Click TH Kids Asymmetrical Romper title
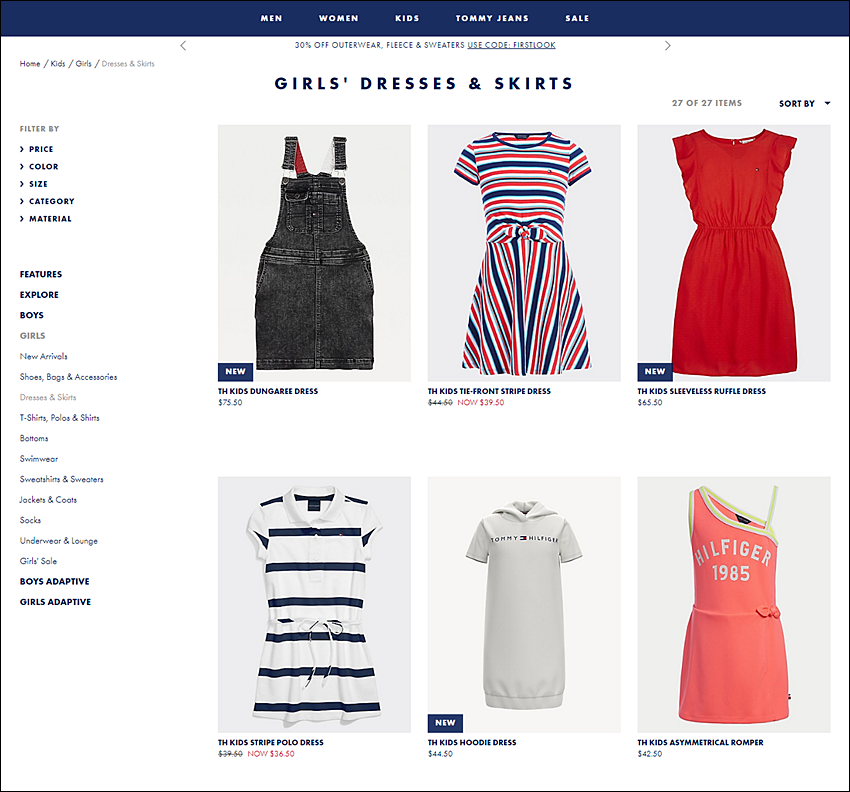Screen dimensions: 850x792 click(x=700, y=742)
